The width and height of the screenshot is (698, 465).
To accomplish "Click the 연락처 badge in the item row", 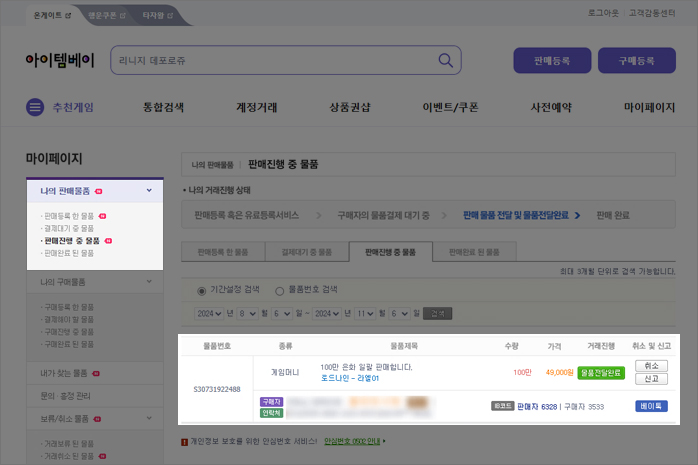I will pyautogui.click(x=271, y=413).
